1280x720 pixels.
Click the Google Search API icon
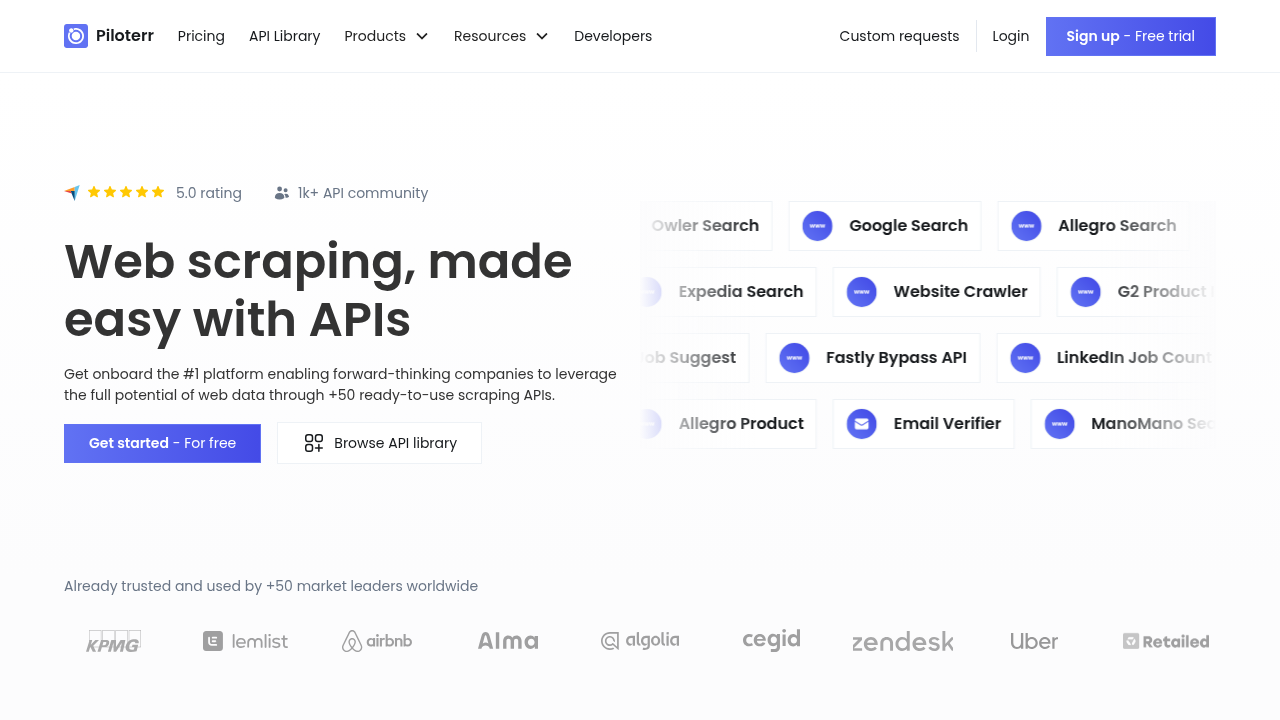pyautogui.click(x=817, y=226)
